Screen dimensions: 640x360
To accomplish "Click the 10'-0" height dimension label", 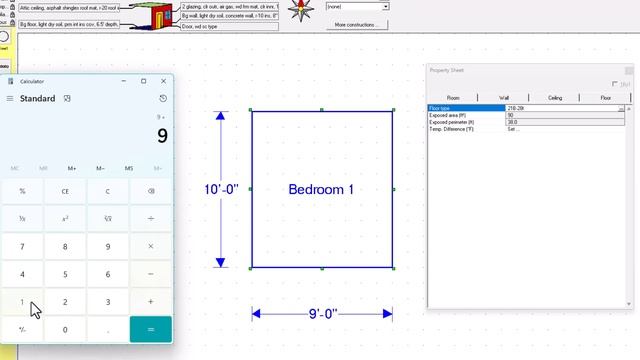I will click(221, 189).
